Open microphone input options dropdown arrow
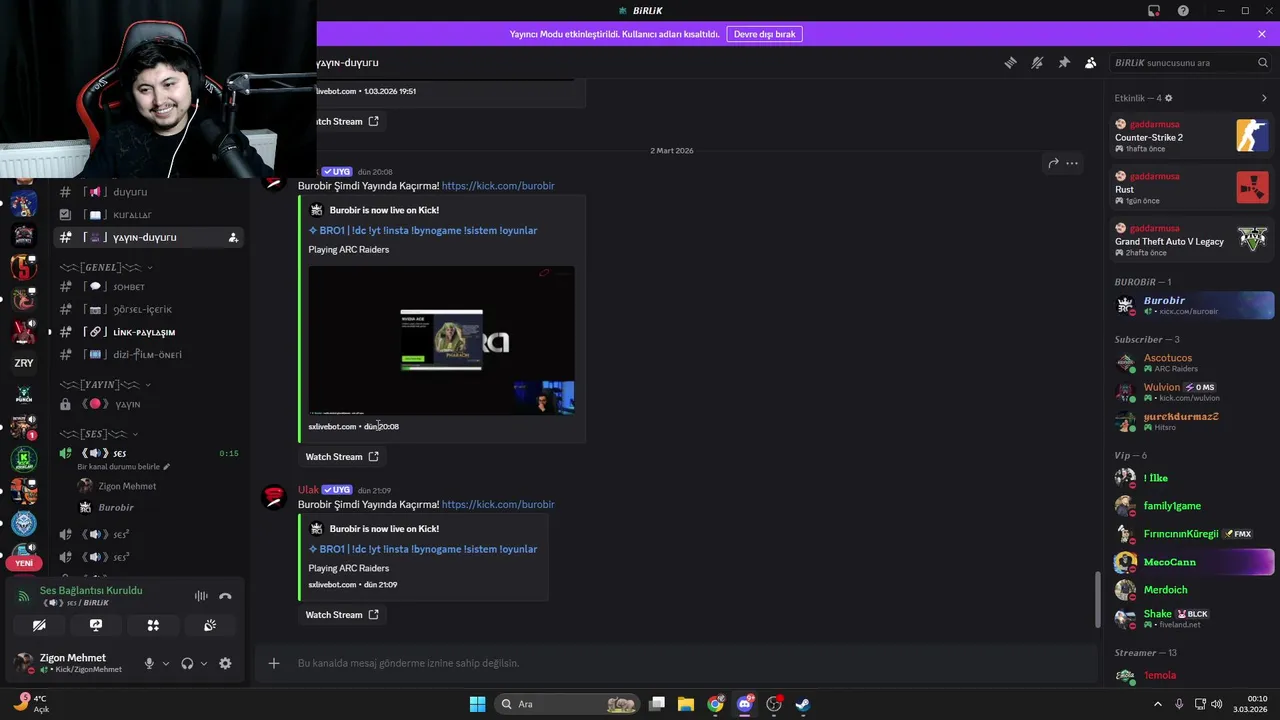 pyautogui.click(x=166, y=663)
